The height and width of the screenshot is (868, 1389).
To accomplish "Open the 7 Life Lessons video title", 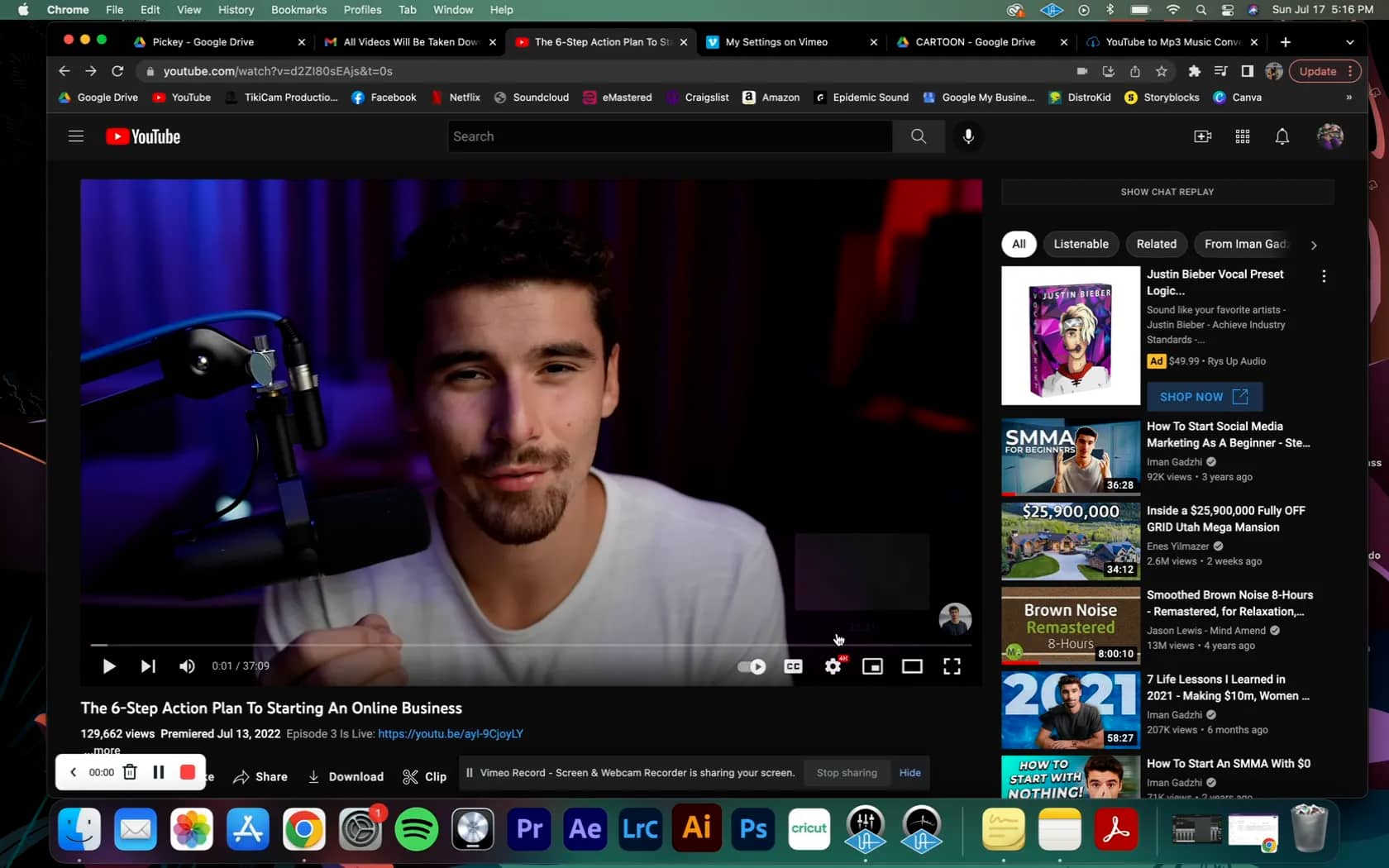I will [1228, 688].
